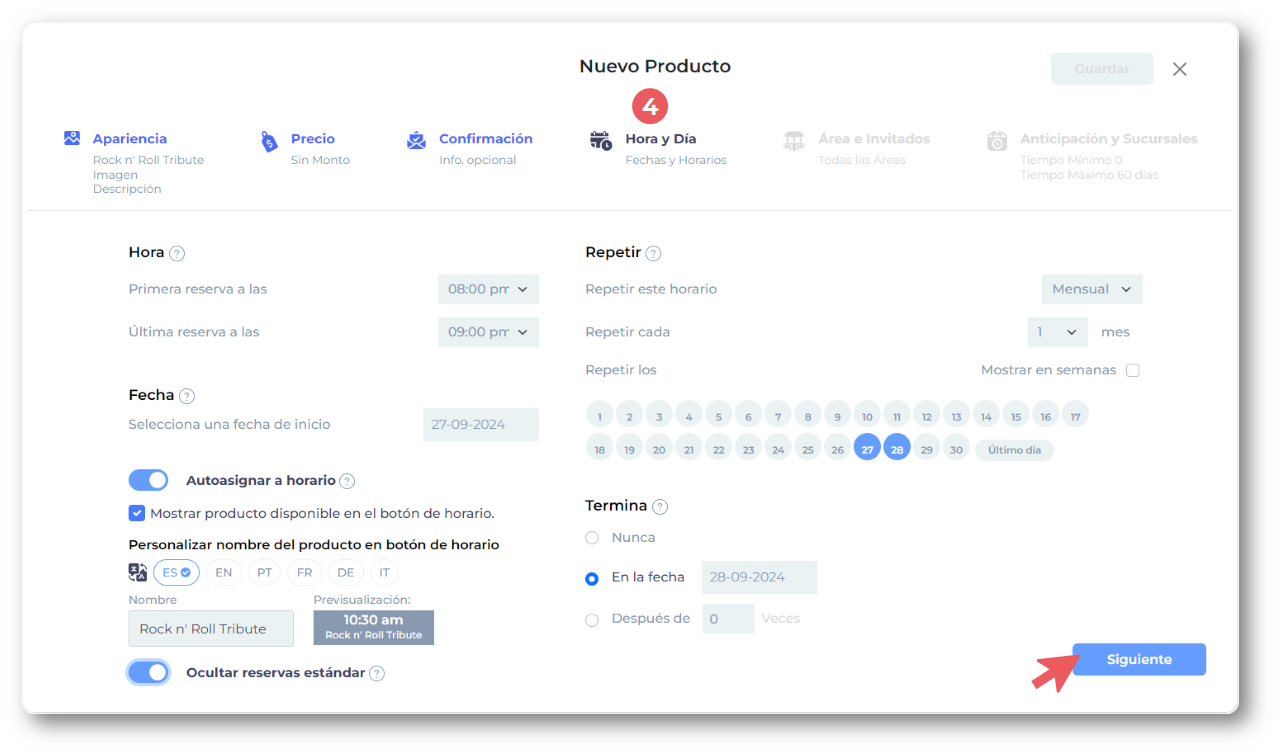This screenshot has height=756, width=1281.
Task: Click the 10:30 am preview button
Action: pyautogui.click(x=374, y=627)
